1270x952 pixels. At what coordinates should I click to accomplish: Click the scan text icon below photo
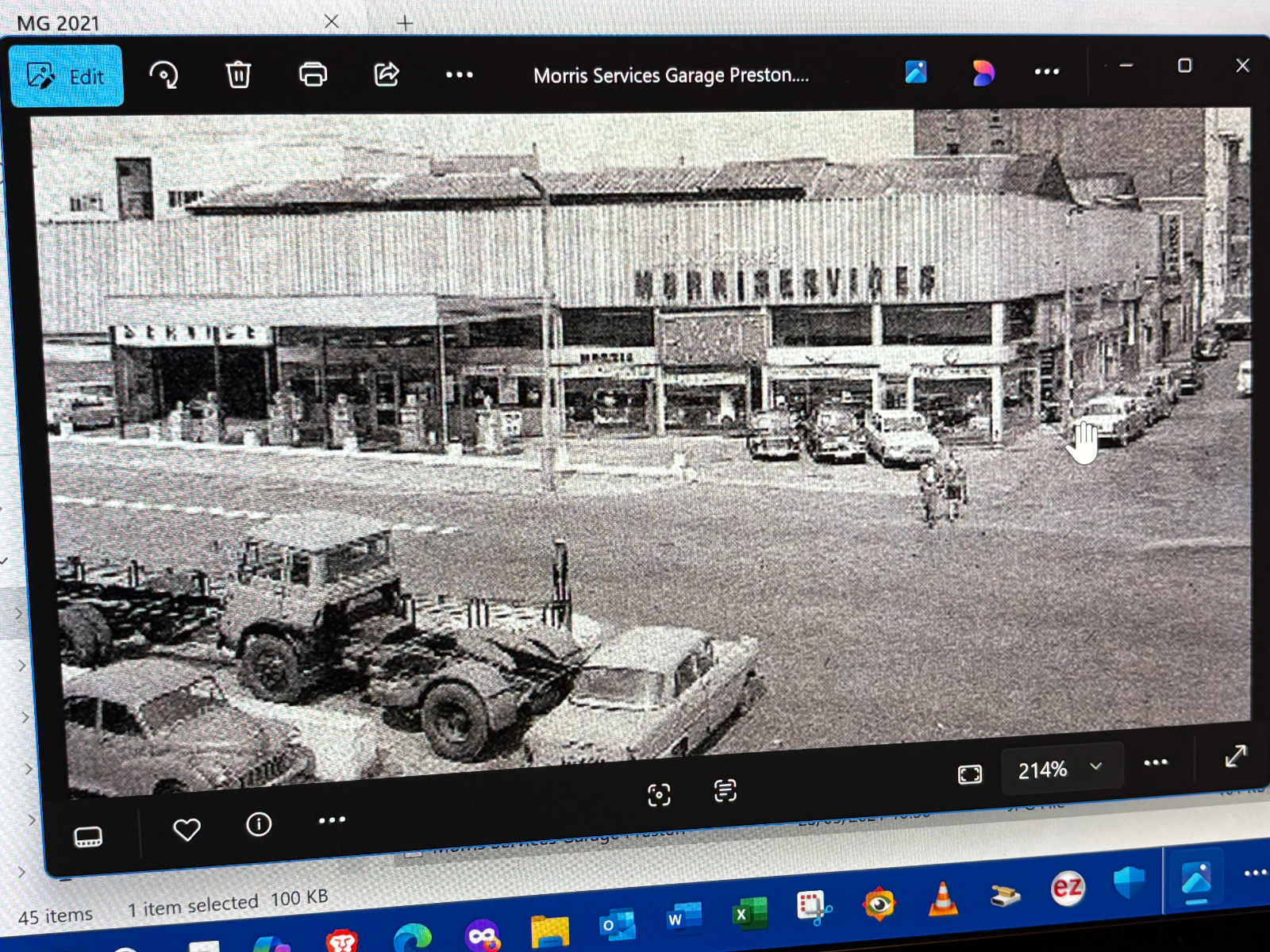click(725, 790)
